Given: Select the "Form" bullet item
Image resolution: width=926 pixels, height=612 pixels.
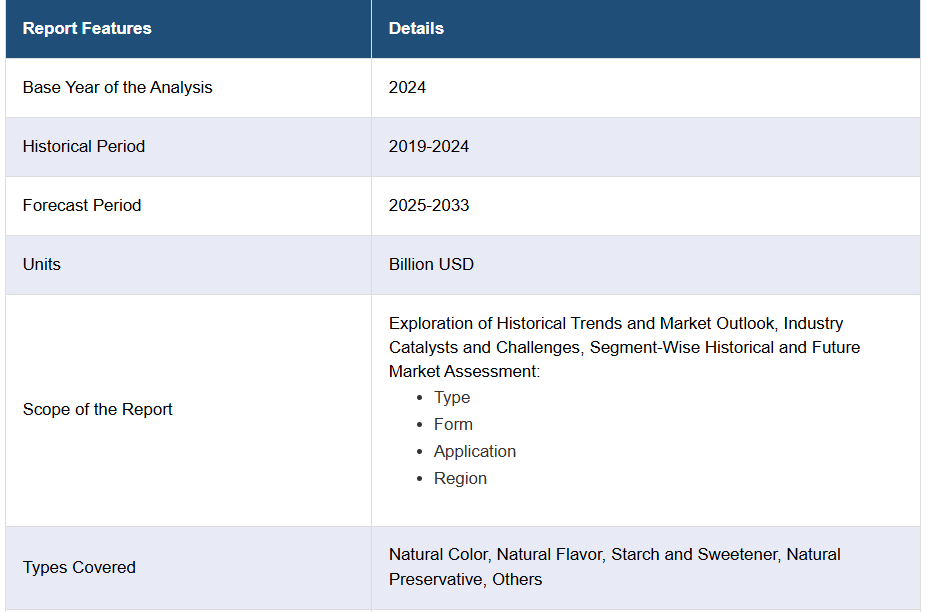Looking at the screenshot, I should coord(453,425).
